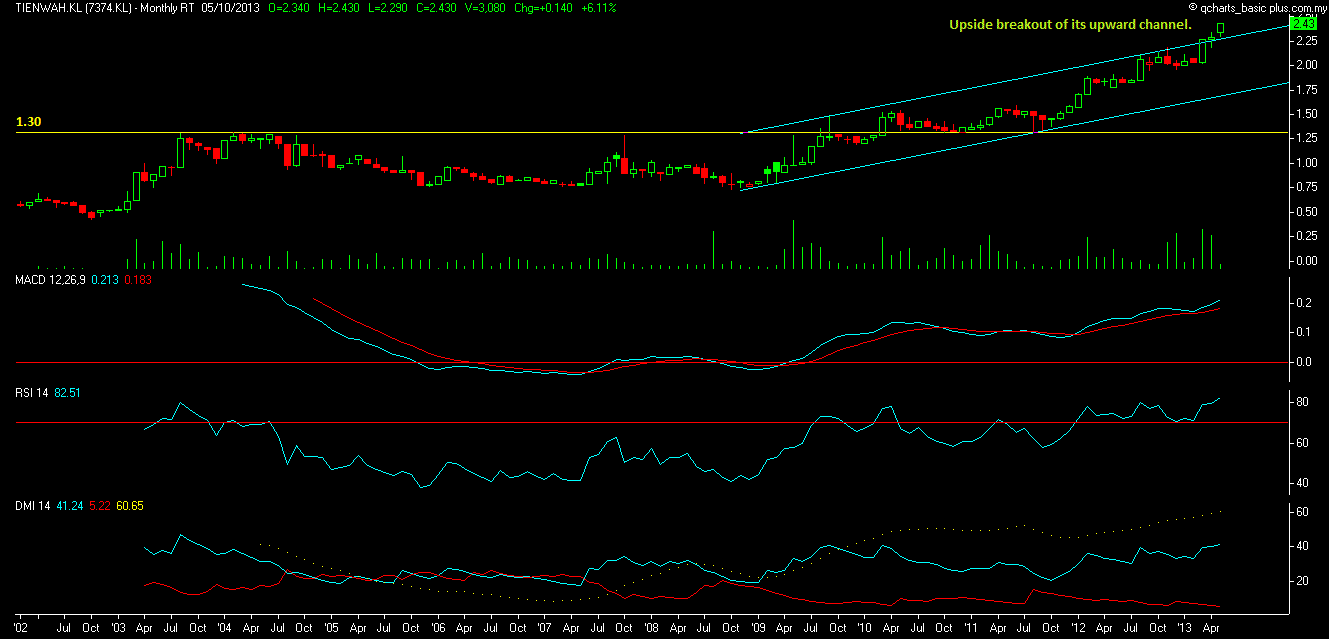Click the green current price tag on price axis
This screenshot has height=639, width=1329.
1302,23
